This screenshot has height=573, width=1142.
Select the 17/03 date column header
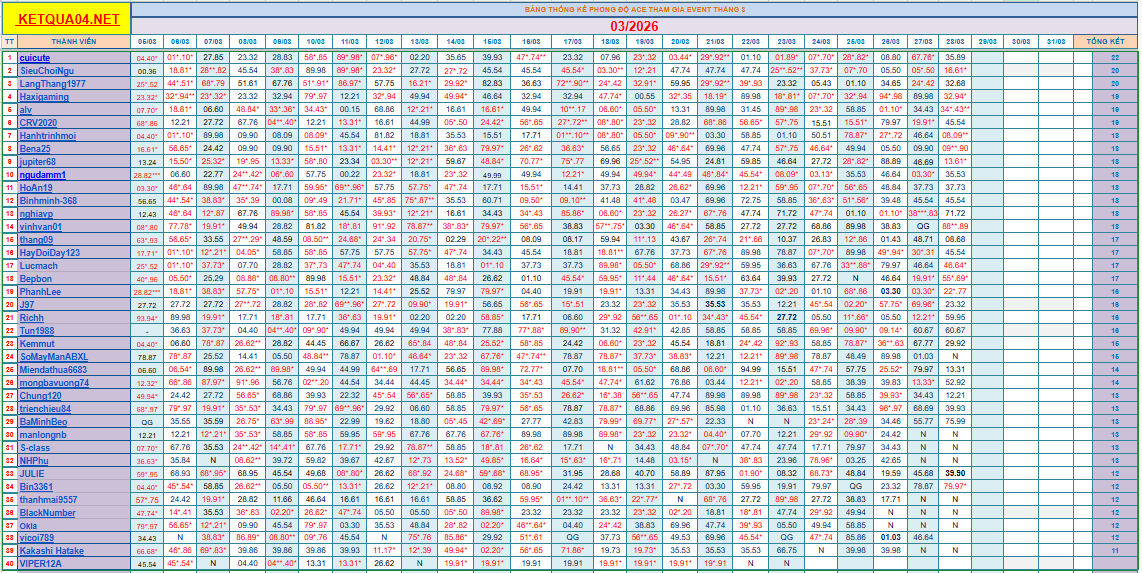[x=572, y=42]
